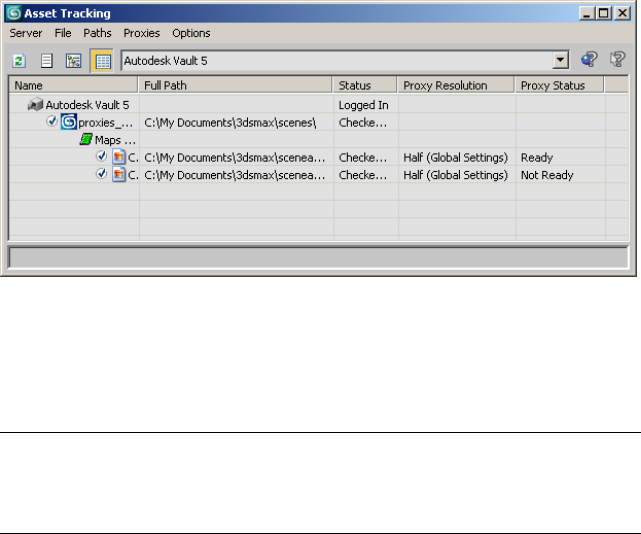The image size is (641, 534).
Task: Click the Asset Tracking title bar icon
Action: pos(13,13)
